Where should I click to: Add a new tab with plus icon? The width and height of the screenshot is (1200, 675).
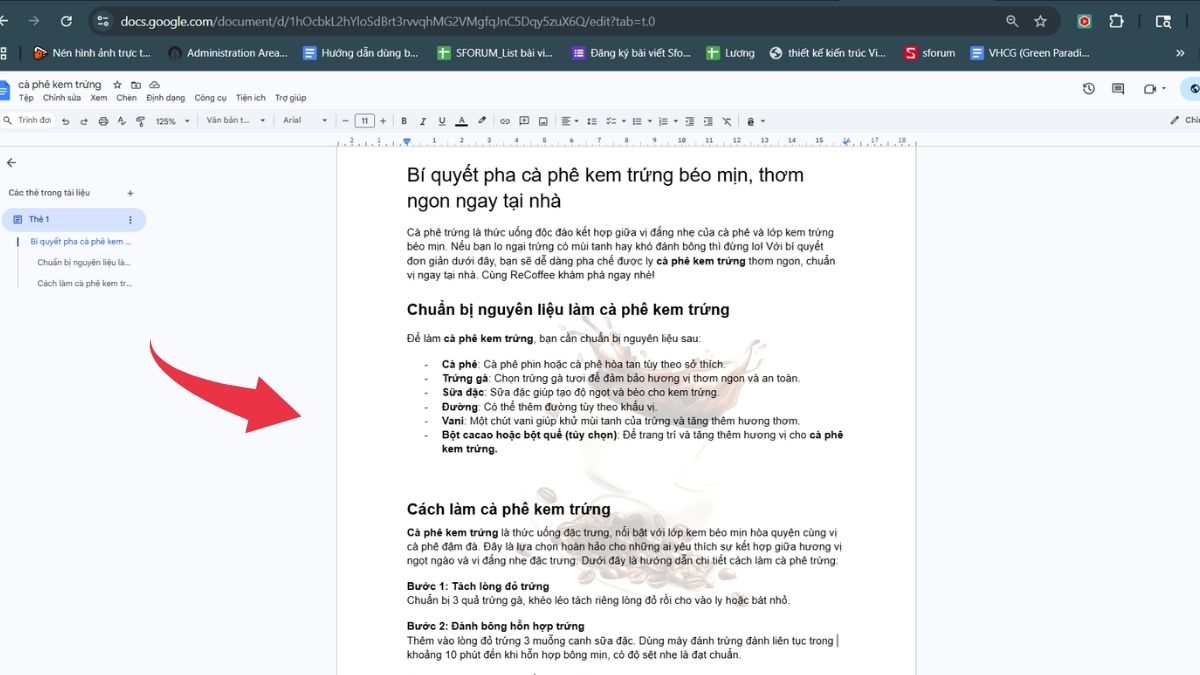tap(130, 193)
